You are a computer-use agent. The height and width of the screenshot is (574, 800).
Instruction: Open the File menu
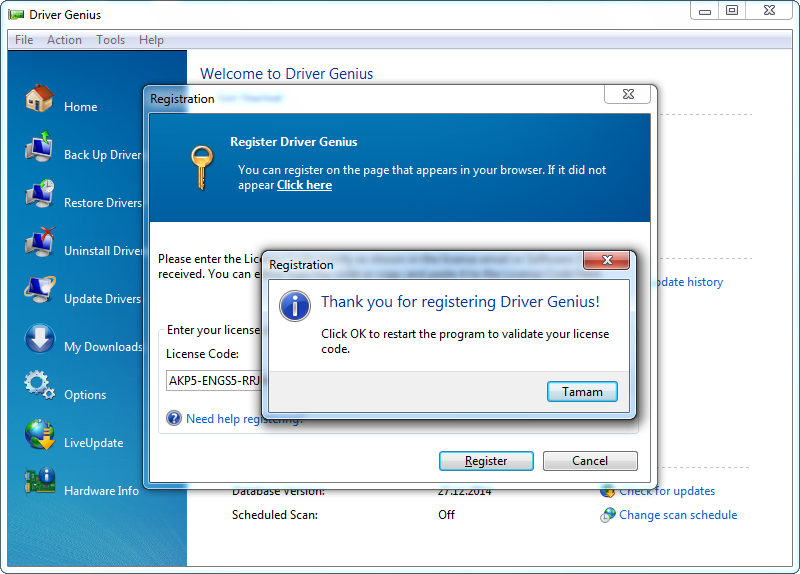coord(24,40)
